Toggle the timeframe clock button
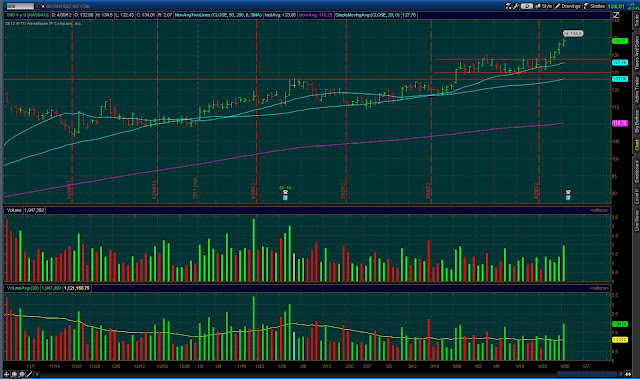 point(527,6)
